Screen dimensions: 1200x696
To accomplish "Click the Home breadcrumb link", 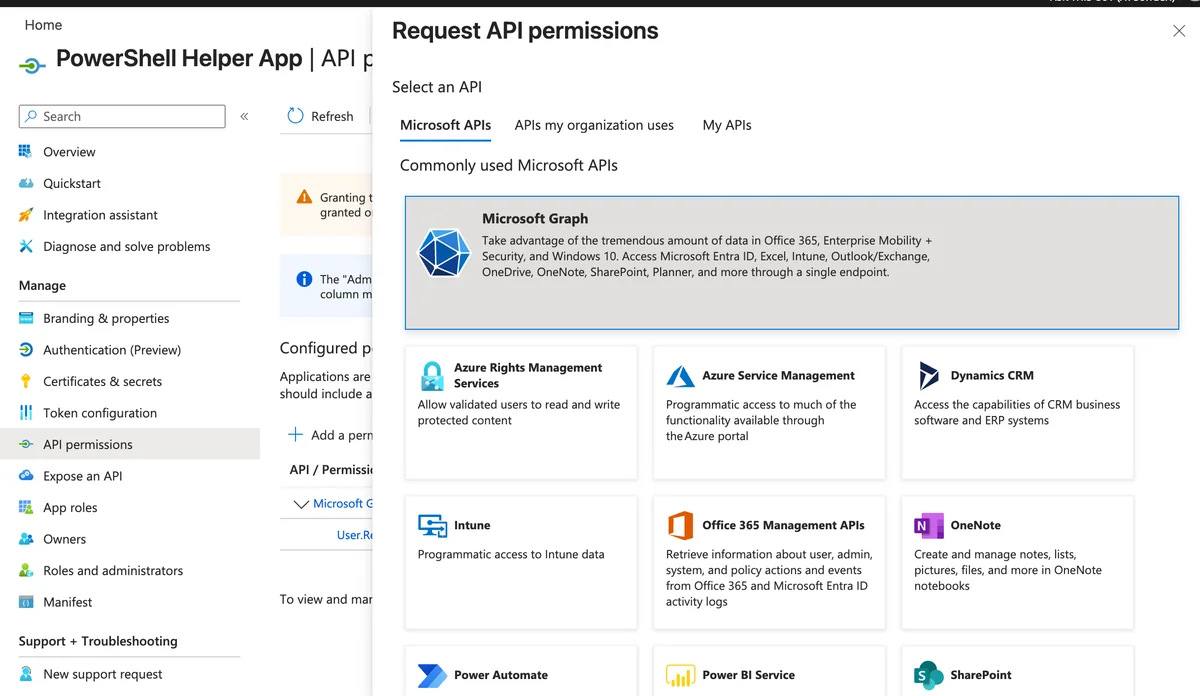I will point(43,25).
